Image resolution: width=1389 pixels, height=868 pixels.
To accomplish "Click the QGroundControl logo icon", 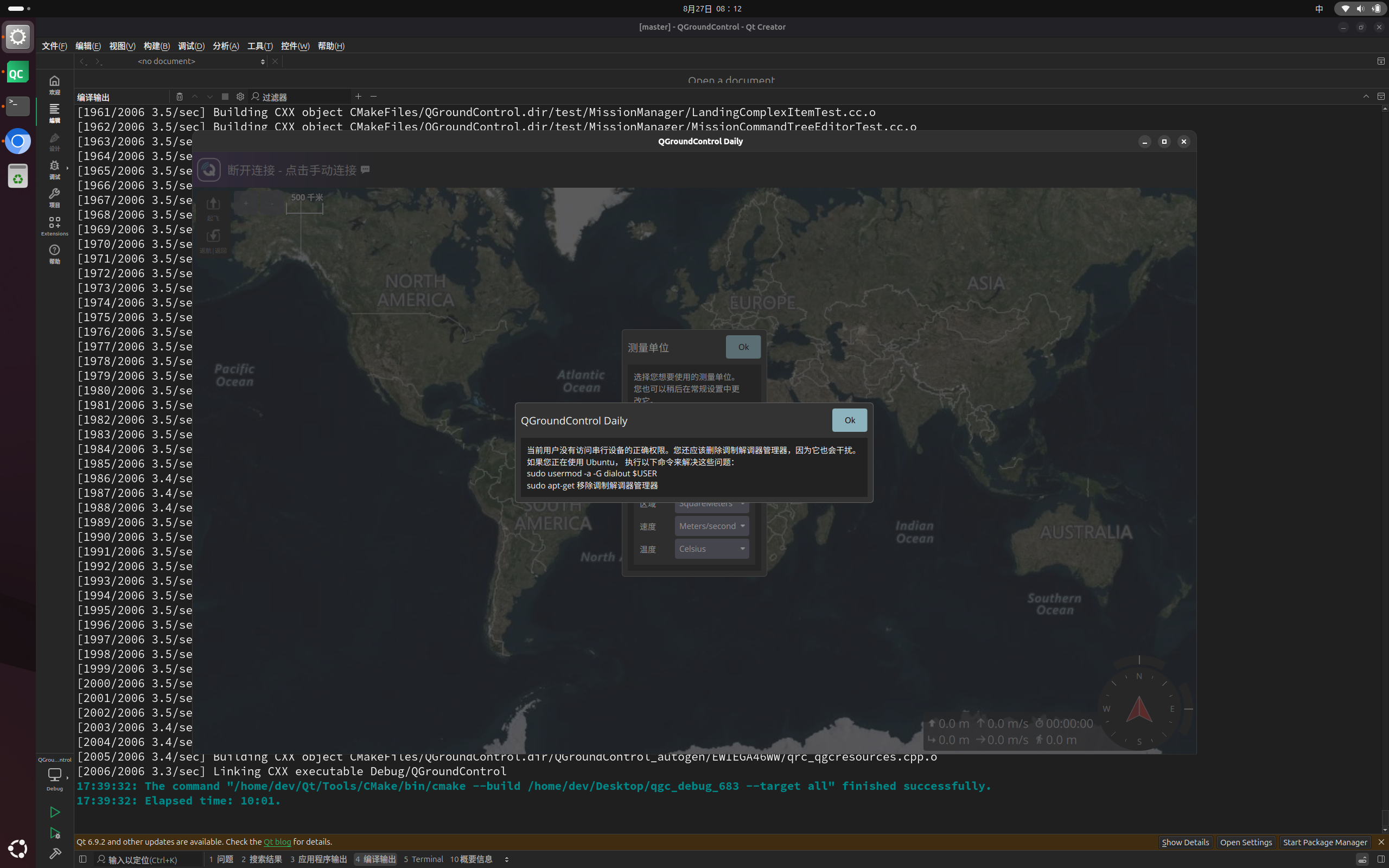I will click(x=209, y=170).
